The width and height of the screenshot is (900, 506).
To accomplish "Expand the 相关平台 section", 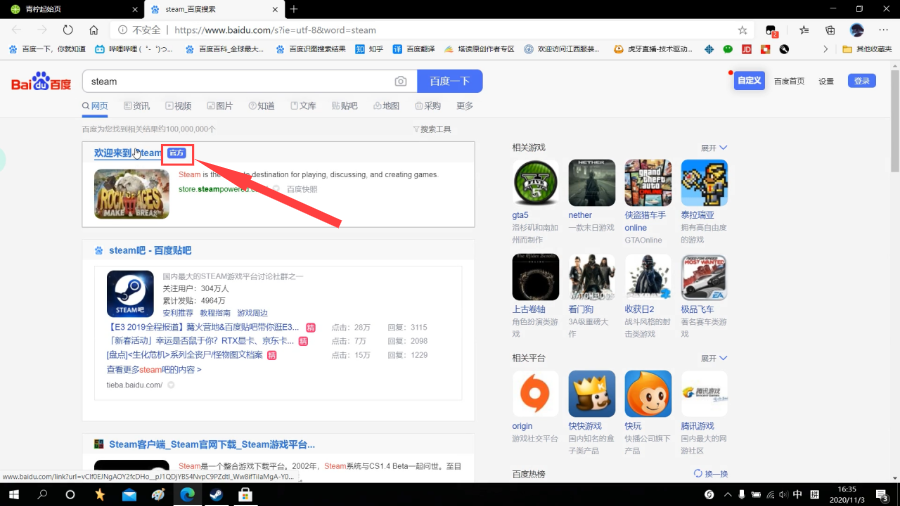I will 713,358.
